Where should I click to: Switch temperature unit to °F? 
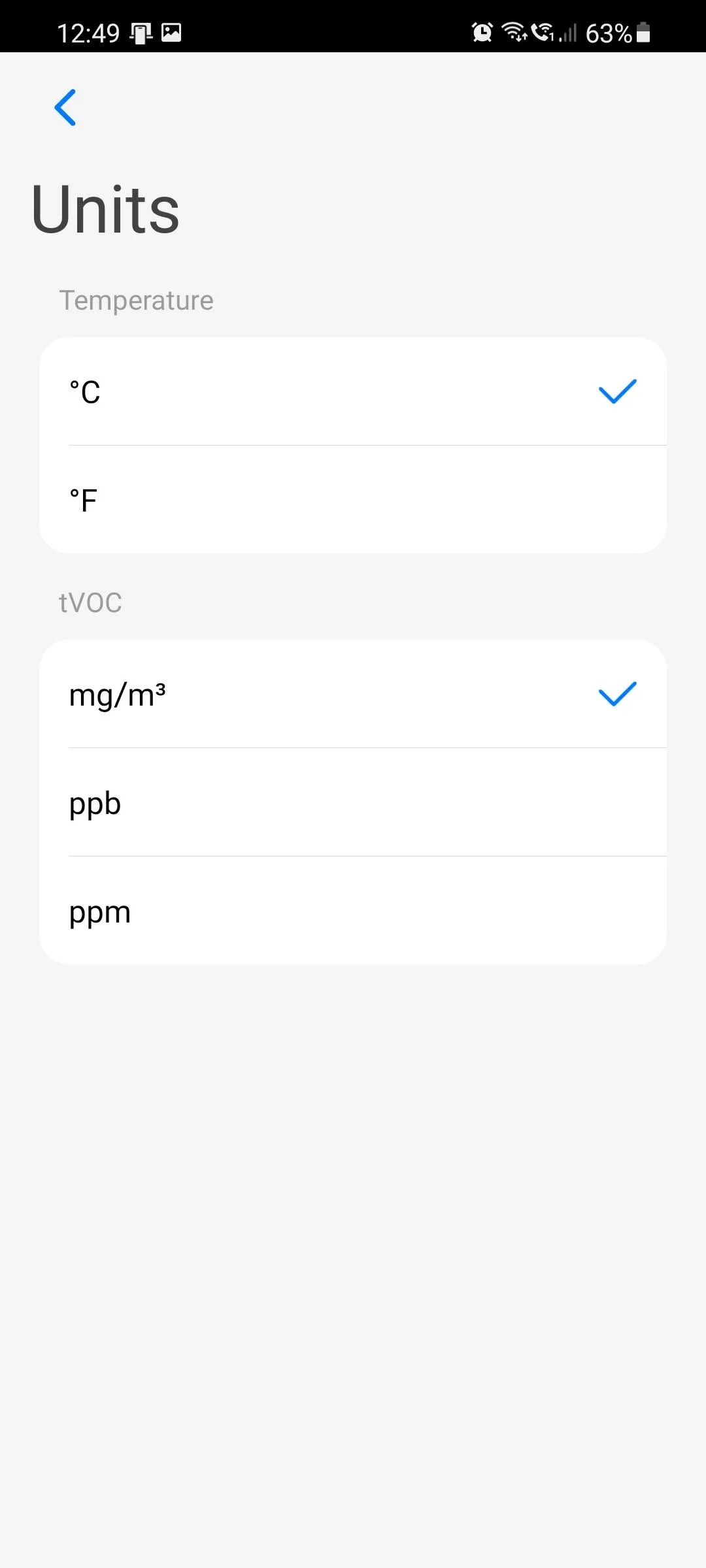353,500
